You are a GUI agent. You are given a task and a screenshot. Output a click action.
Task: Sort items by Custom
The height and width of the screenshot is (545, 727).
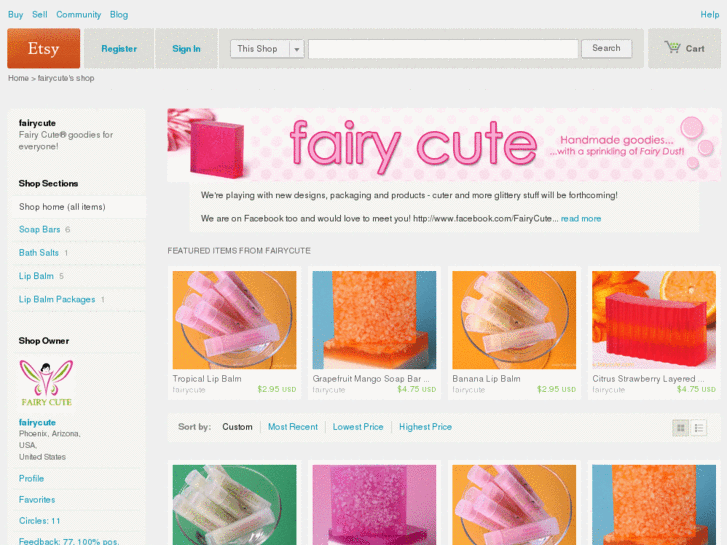coord(237,427)
